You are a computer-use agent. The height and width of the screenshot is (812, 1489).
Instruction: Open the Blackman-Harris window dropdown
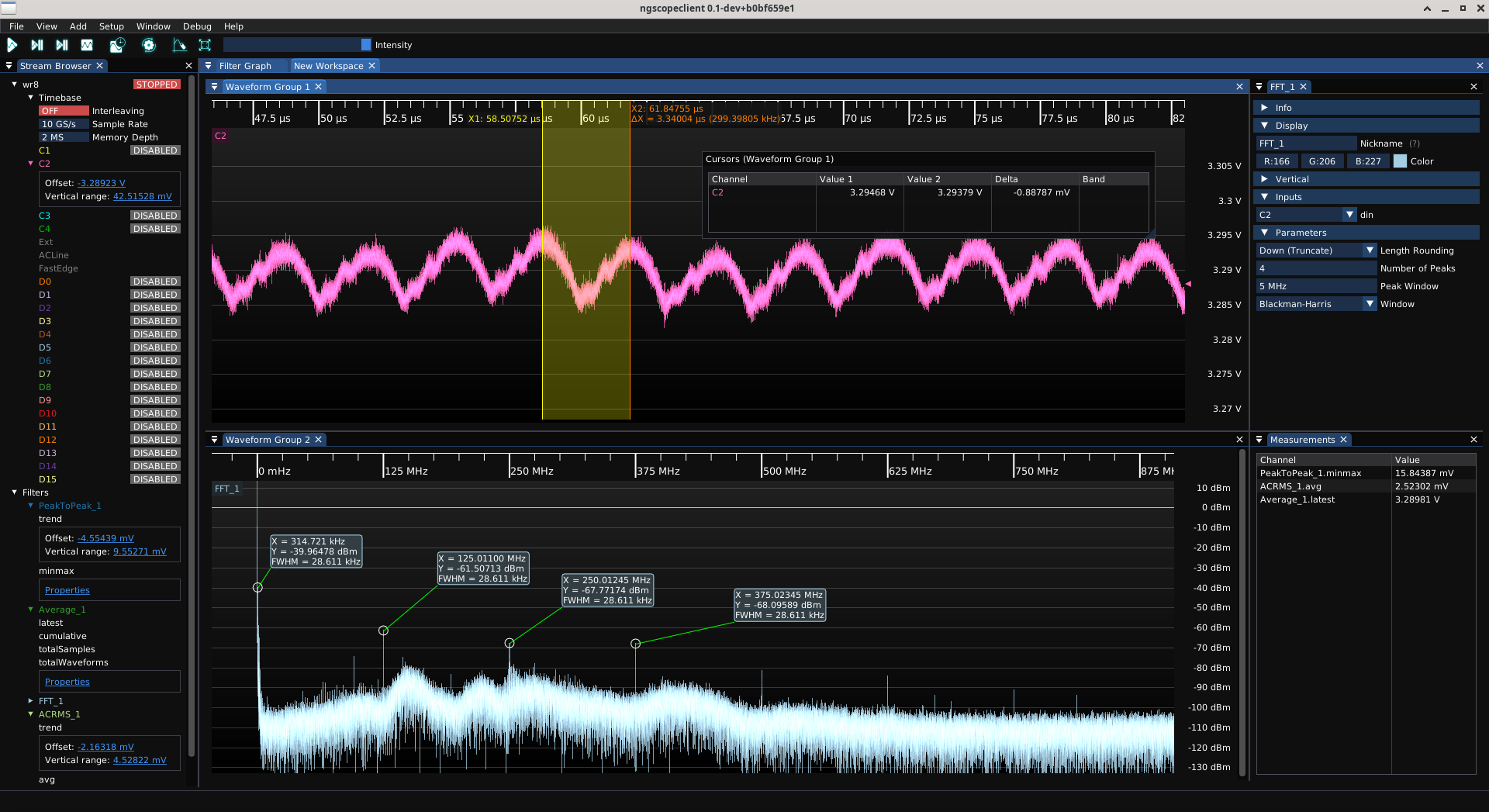coord(1316,304)
